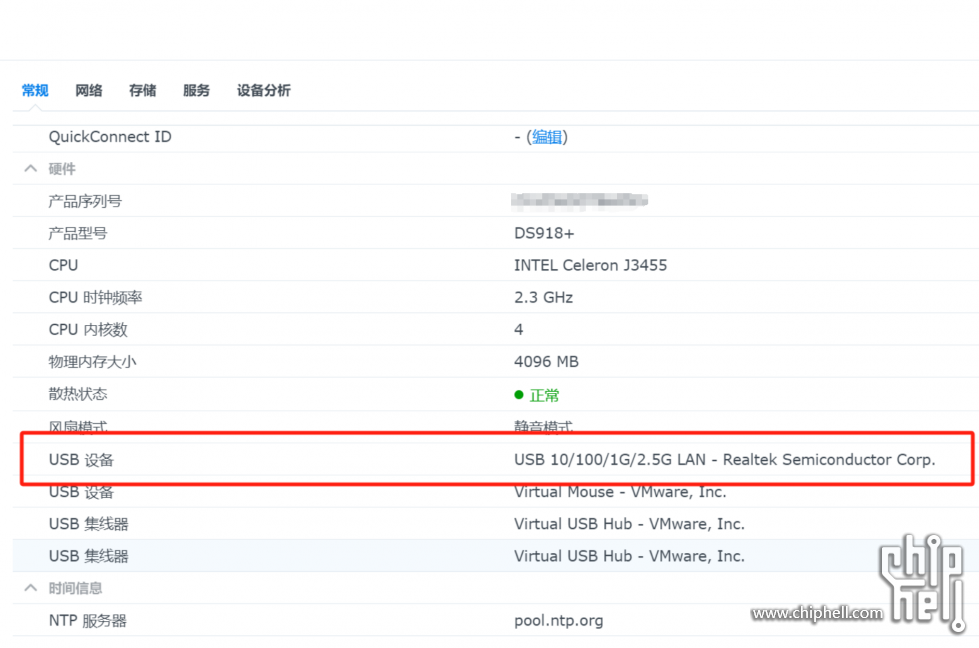Select the pool.ntp.org value
This screenshot has width=979, height=648.
click(559, 621)
